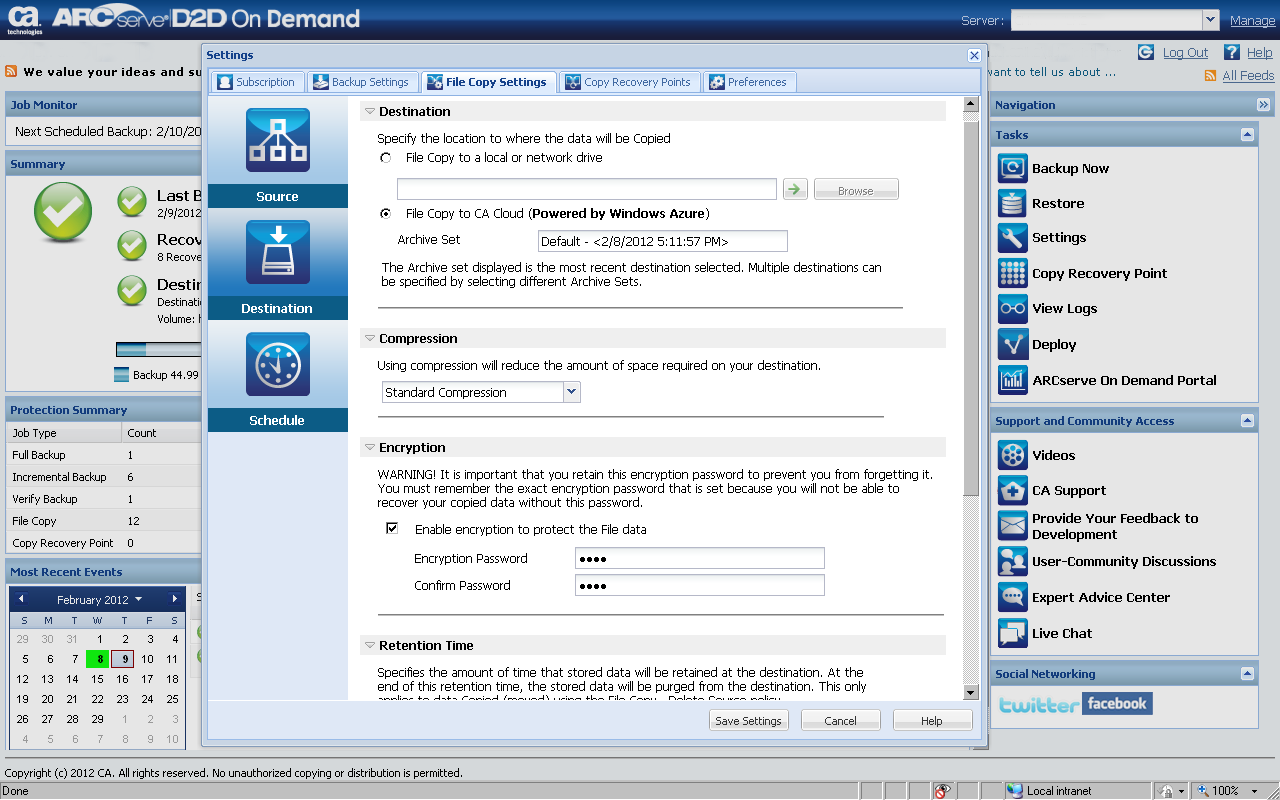The image size is (1280, 800).
Task: Open the Standard Compression dropdown
Action: pos(571,392)
